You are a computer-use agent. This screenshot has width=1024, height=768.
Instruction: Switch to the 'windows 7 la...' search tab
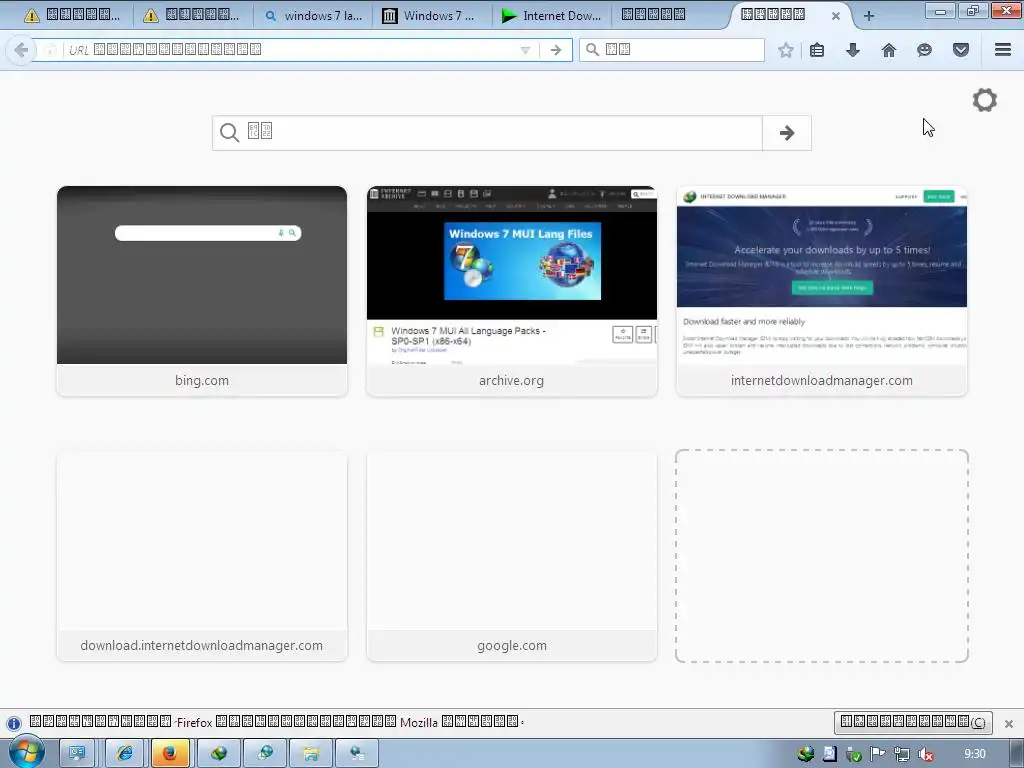(x=312, y=16)
